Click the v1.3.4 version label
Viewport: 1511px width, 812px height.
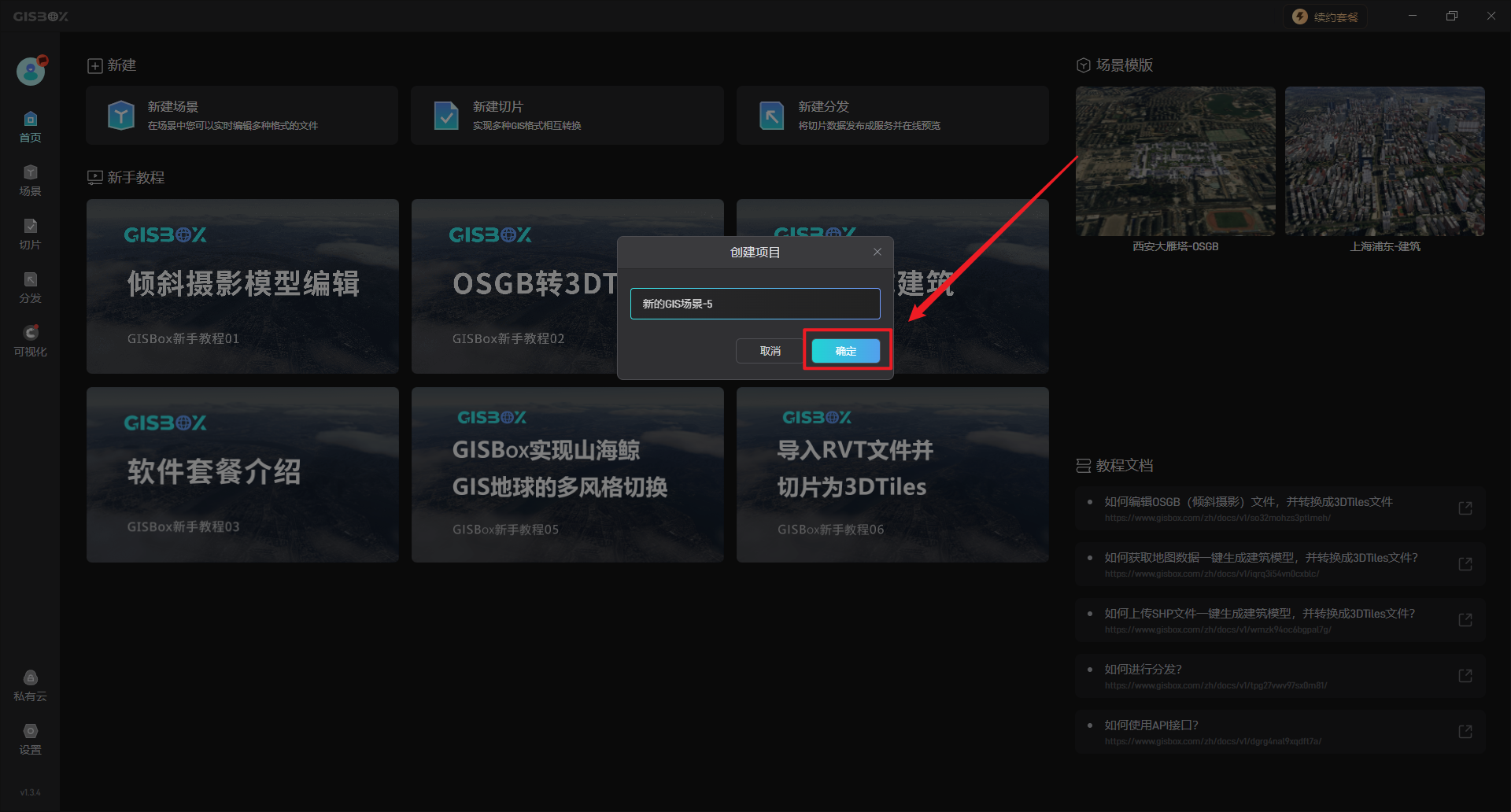30,792
